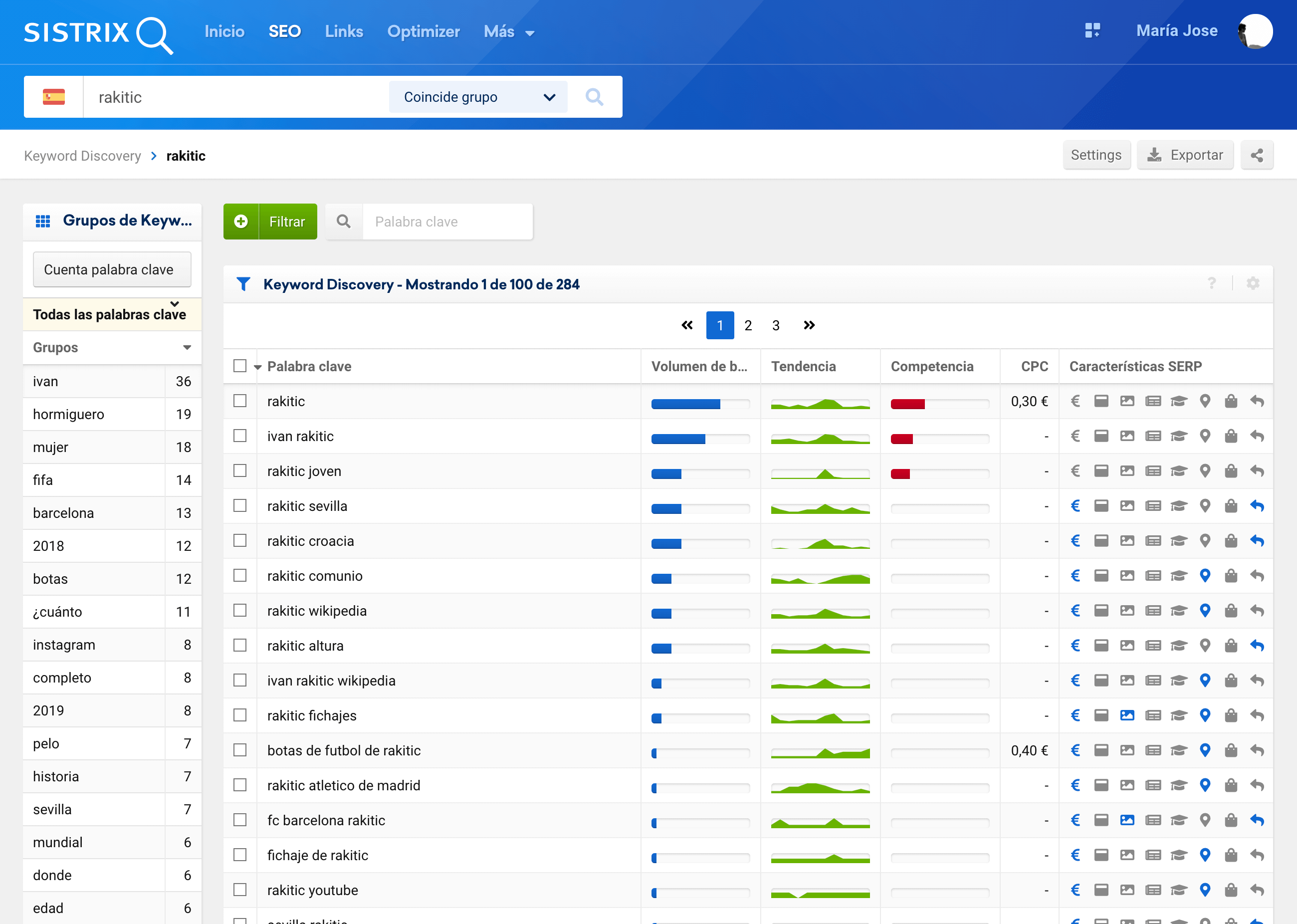
Task: Click the image icon in rakitic fichajes row
Action: point(1127,715)
